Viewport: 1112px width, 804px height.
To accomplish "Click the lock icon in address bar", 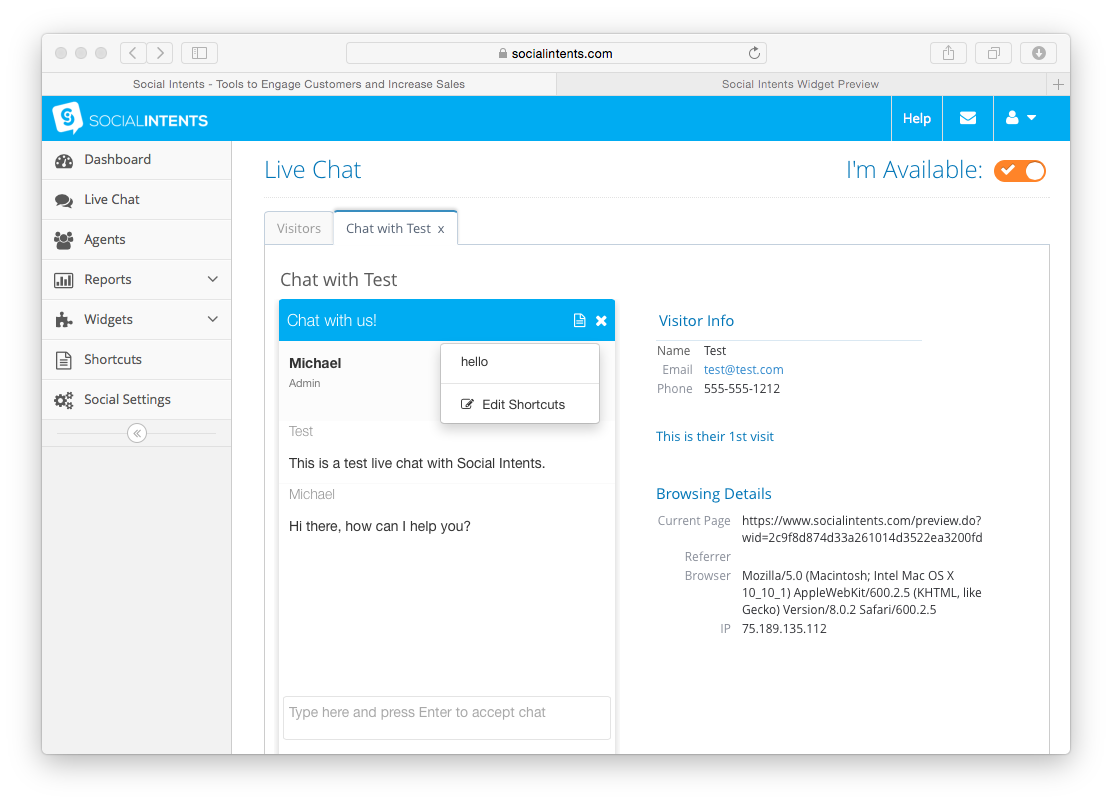I will point(503,53).
